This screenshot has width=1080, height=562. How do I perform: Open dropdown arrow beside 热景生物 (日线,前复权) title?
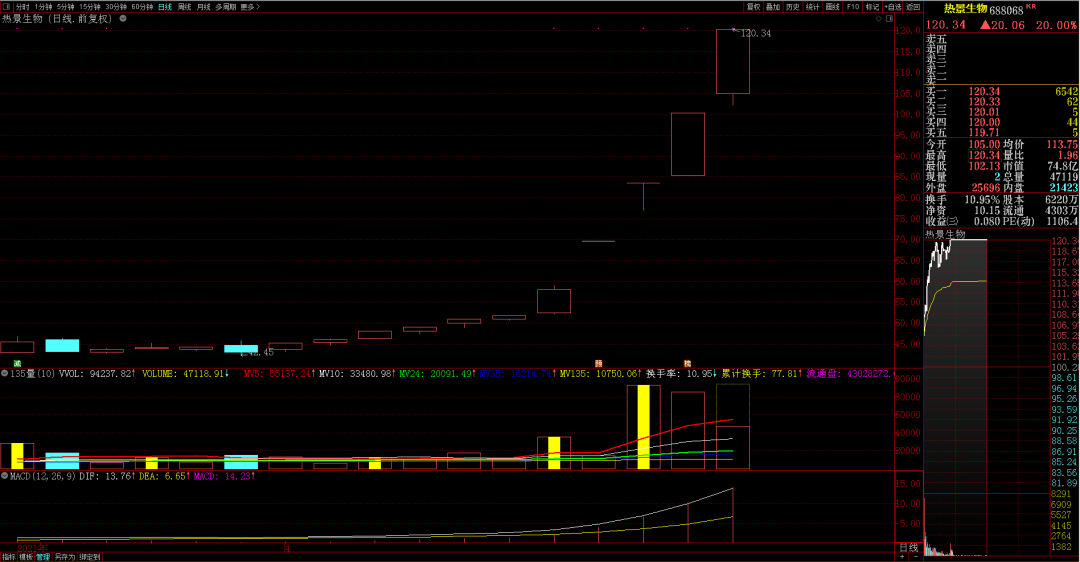click(x=123, y=19)
